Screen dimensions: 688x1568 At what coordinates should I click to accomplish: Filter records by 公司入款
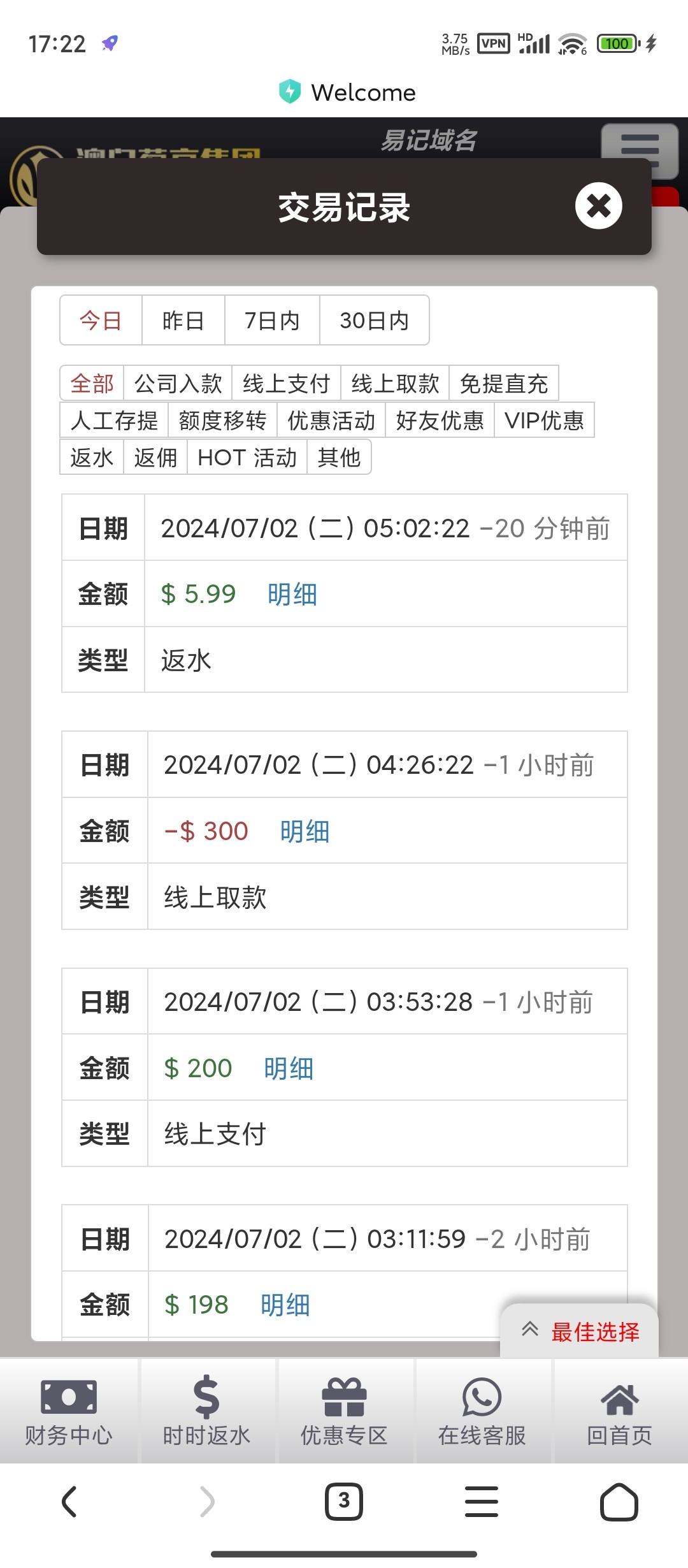[x=178, y=384]
